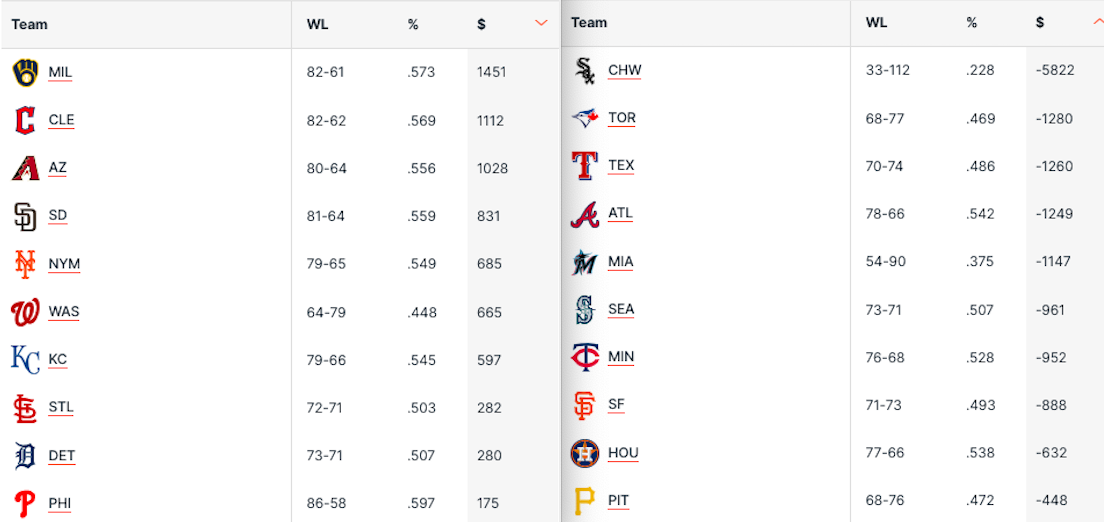Click the Cleveland Guardians logo icon
Screen dimensions: 1104x522
[x=26, y=120]
